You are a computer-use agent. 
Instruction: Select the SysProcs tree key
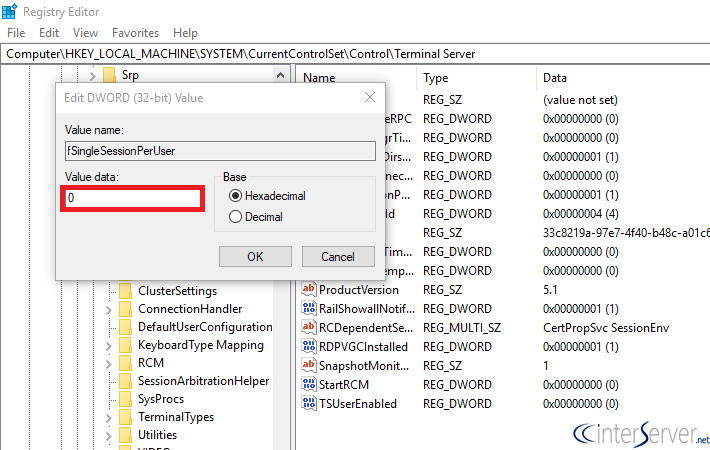(161, 399)
